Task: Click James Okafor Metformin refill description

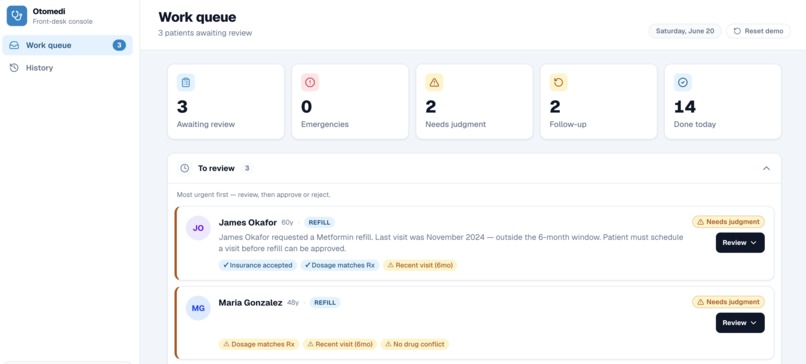Action: pos(451,243)
